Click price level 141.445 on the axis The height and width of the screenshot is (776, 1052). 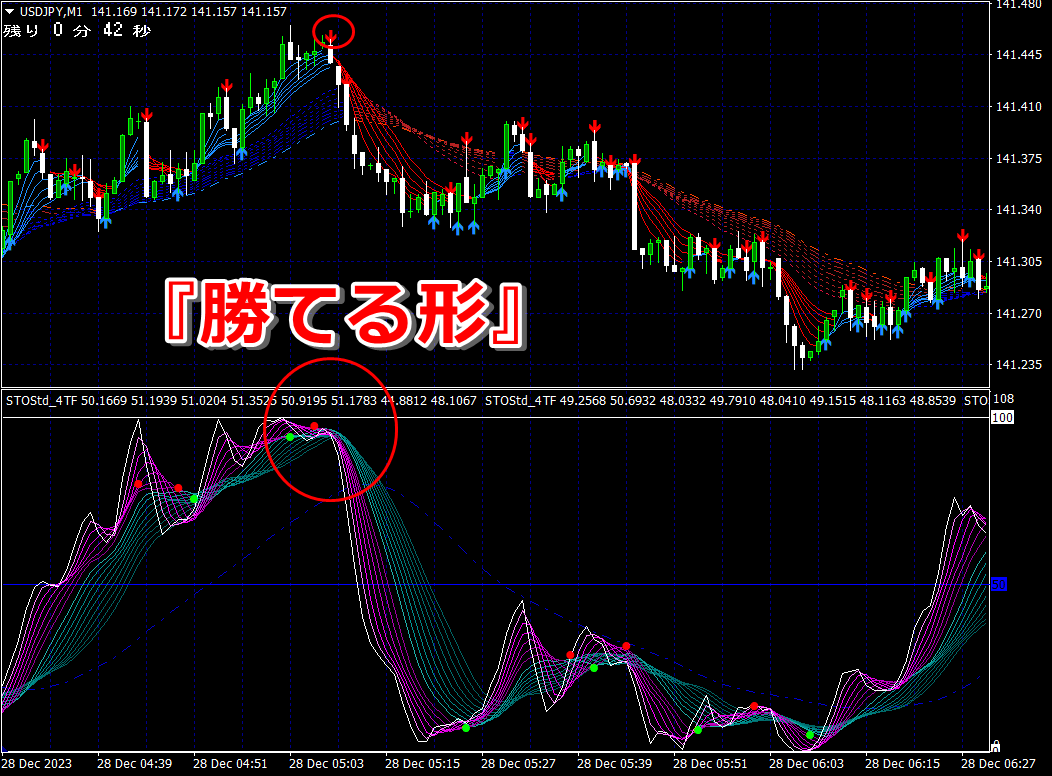tap(1018, 55)
